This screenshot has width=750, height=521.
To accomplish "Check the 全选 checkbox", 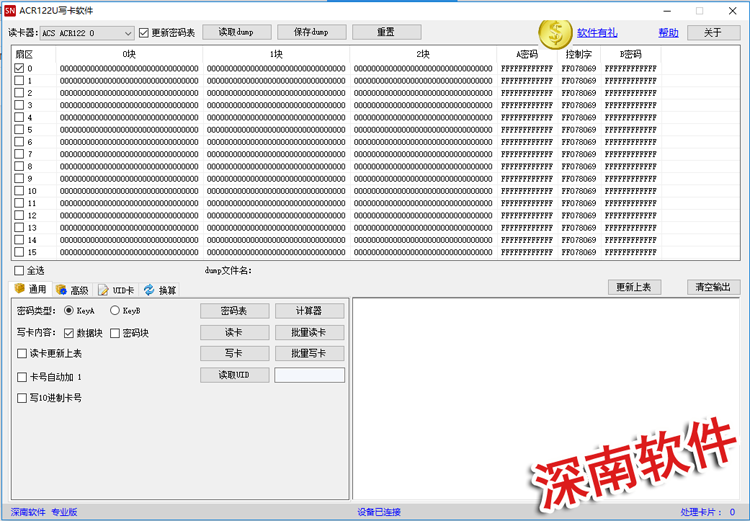I will [19, 270].
